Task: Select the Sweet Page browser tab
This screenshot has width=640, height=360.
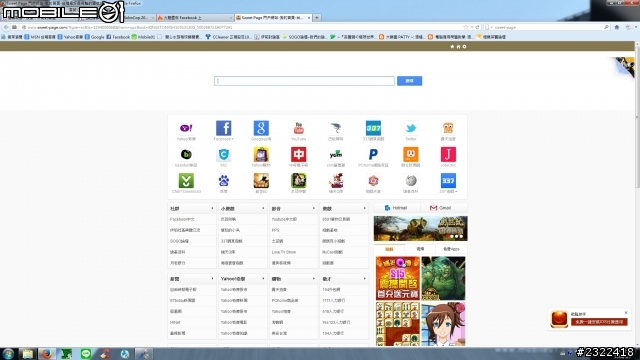Action: click(x=273, y=18)
